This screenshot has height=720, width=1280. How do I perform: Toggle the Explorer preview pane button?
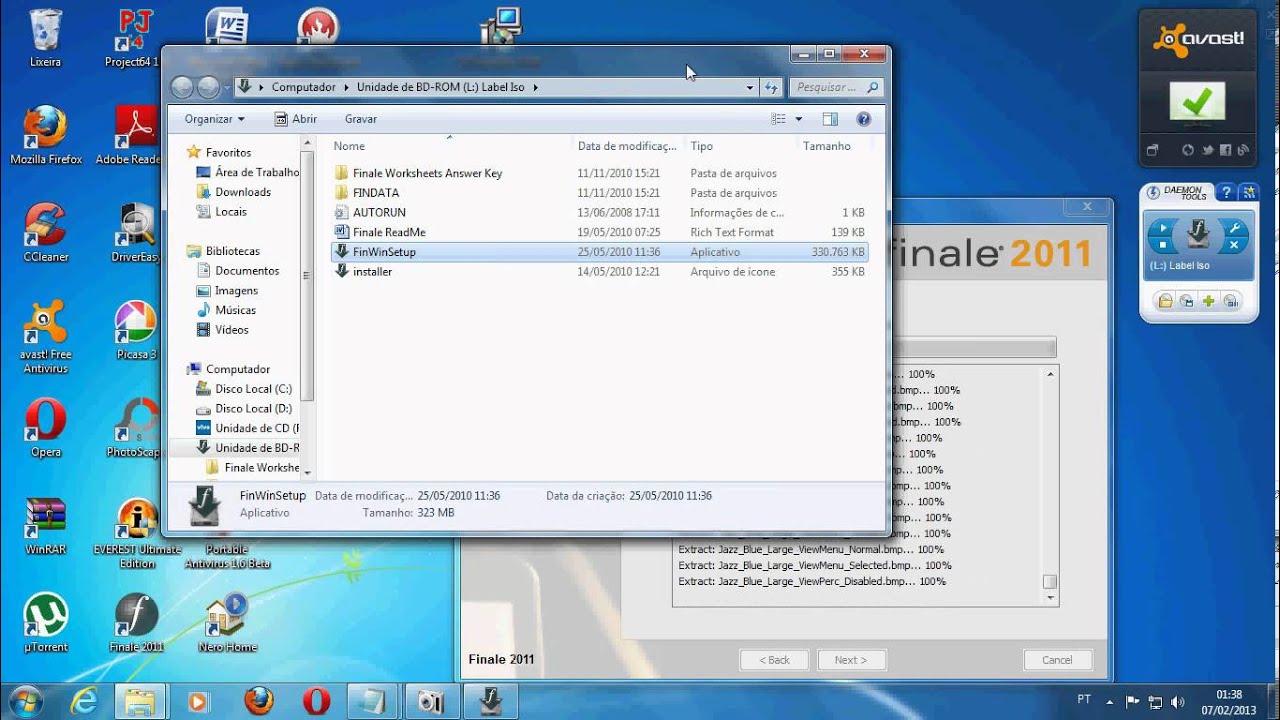830,119
